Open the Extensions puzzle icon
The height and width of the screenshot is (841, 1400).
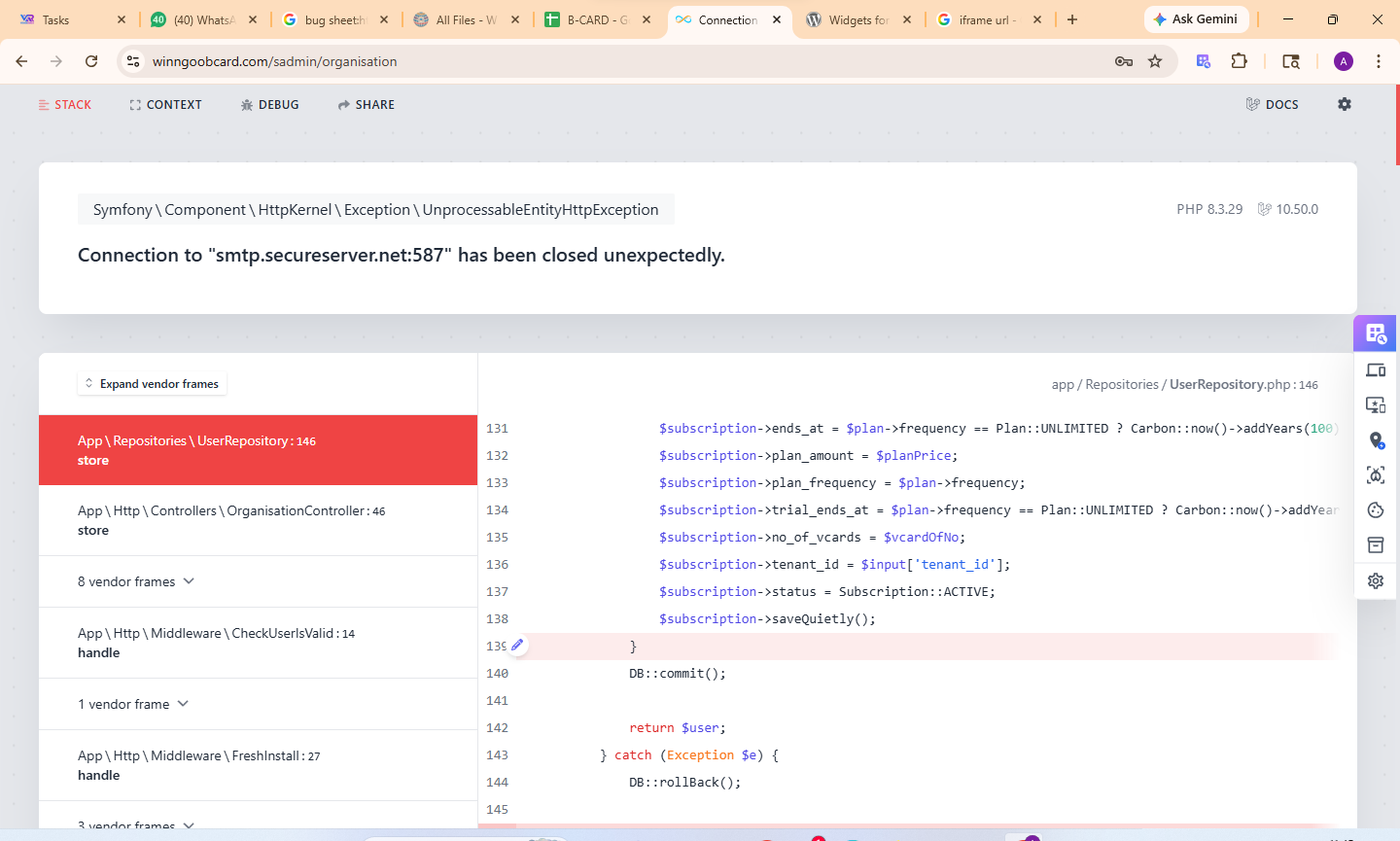click(1239, 61)
